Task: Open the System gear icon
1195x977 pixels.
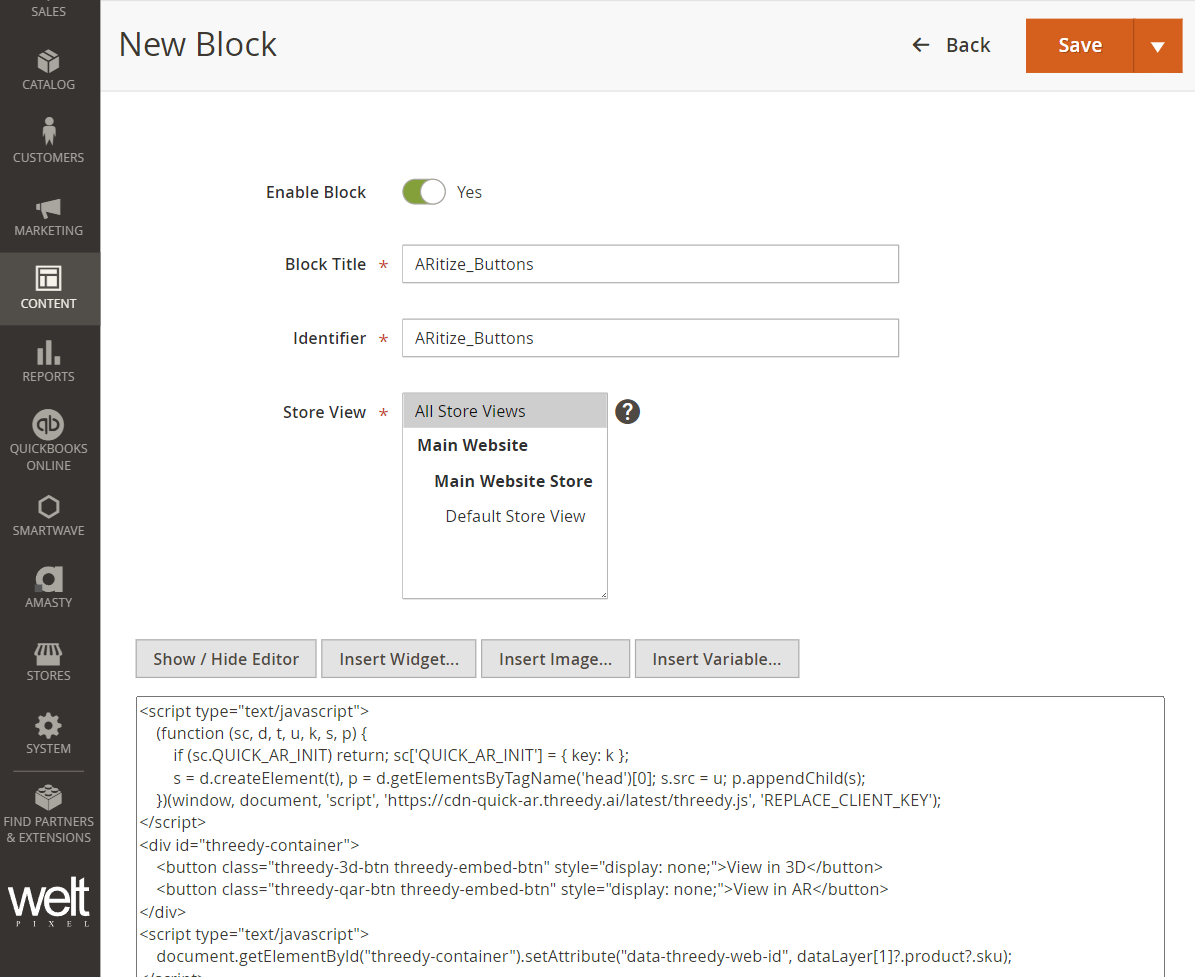Action: pyautogui.click(x=48, y=726)
